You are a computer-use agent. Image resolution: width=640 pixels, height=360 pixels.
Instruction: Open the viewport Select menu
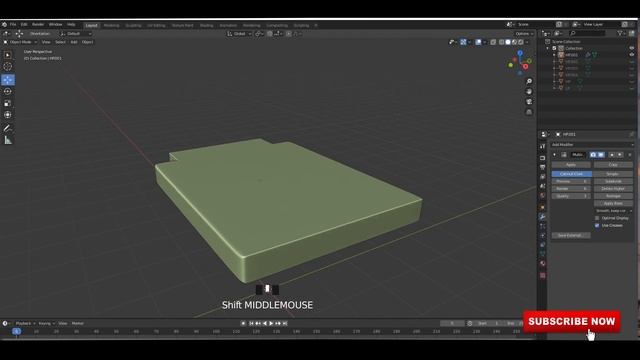[x=60, y=42]
